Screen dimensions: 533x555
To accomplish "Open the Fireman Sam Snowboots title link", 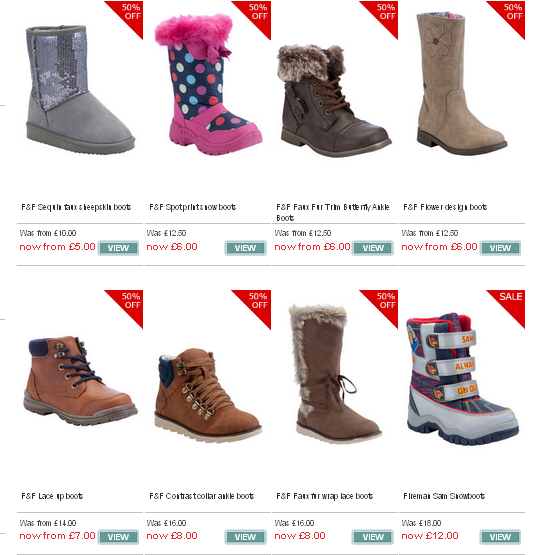I will coord(444,496).
